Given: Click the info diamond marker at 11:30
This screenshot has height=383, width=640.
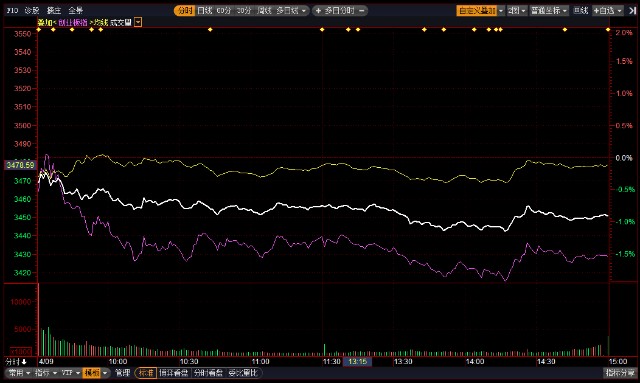Looking at the screenshot, I should (322, 29).
